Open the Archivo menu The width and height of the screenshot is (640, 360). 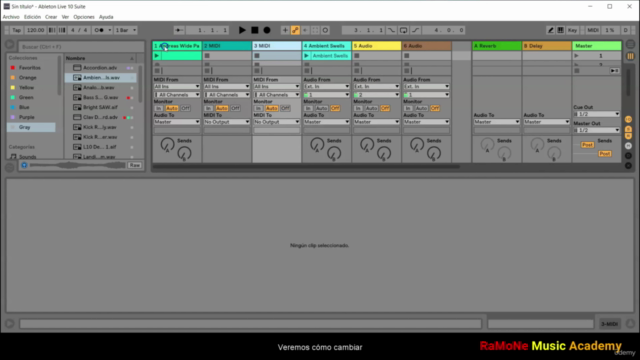tap(11, 17)
